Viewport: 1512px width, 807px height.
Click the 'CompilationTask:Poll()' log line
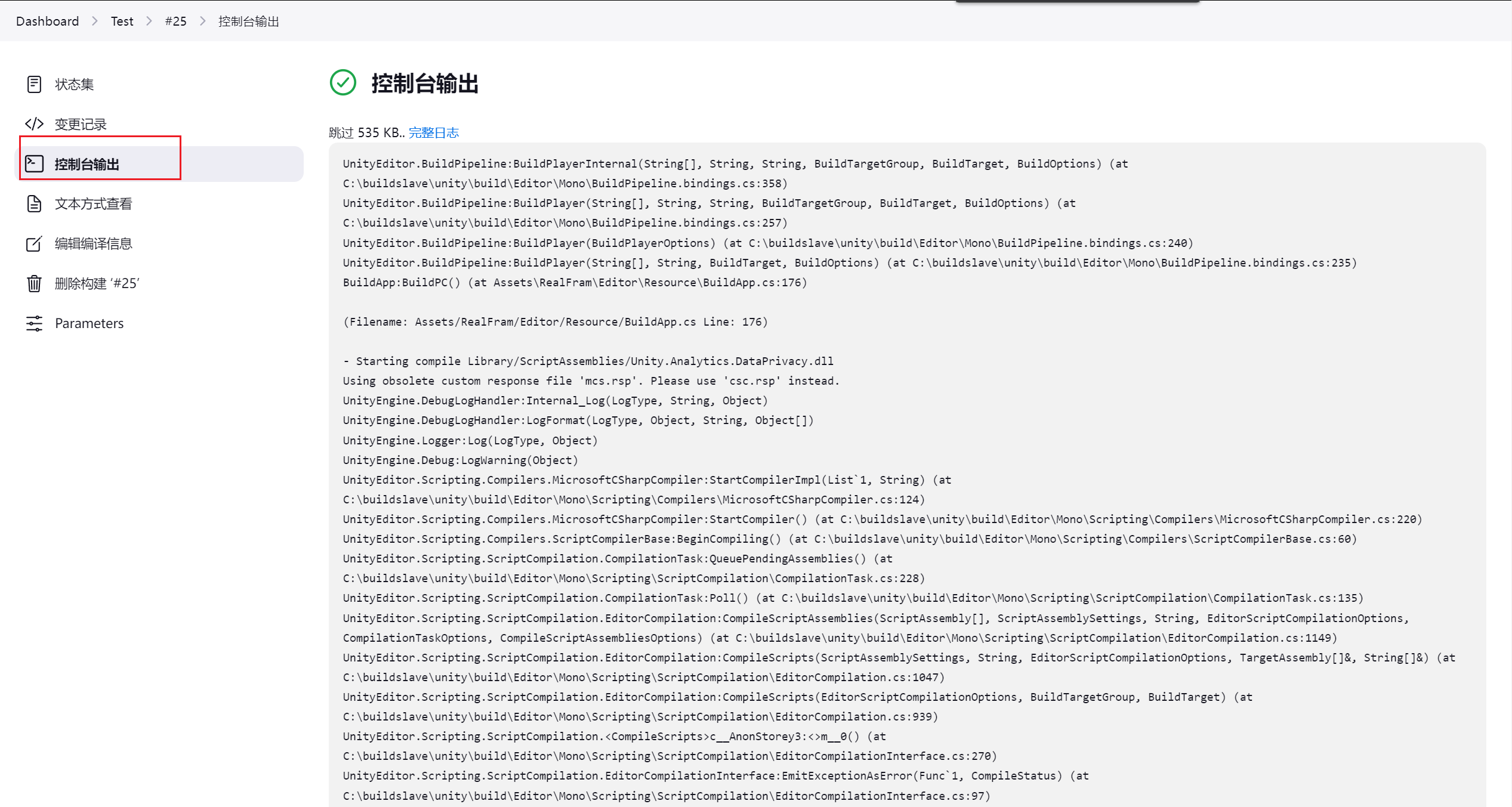[853, 598]
